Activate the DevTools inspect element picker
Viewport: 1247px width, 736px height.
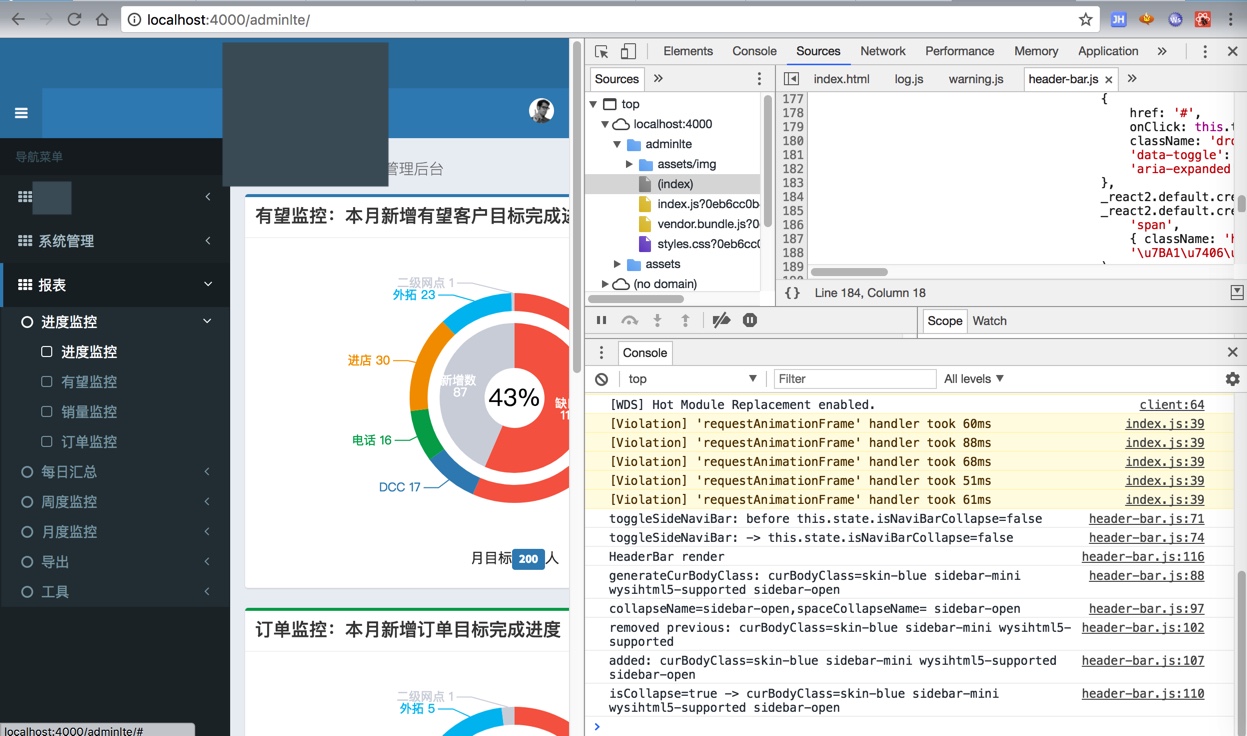601,51
